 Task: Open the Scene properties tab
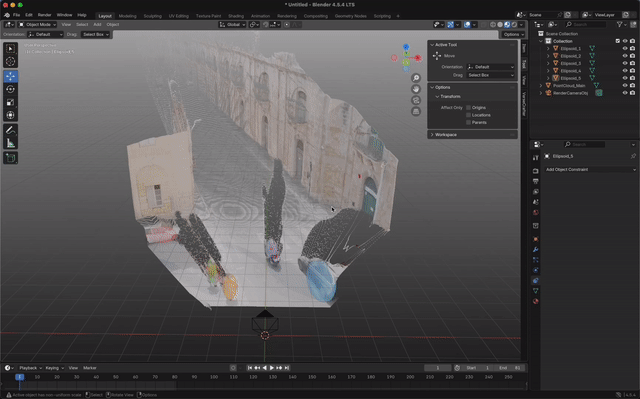[x=536, y=202]
